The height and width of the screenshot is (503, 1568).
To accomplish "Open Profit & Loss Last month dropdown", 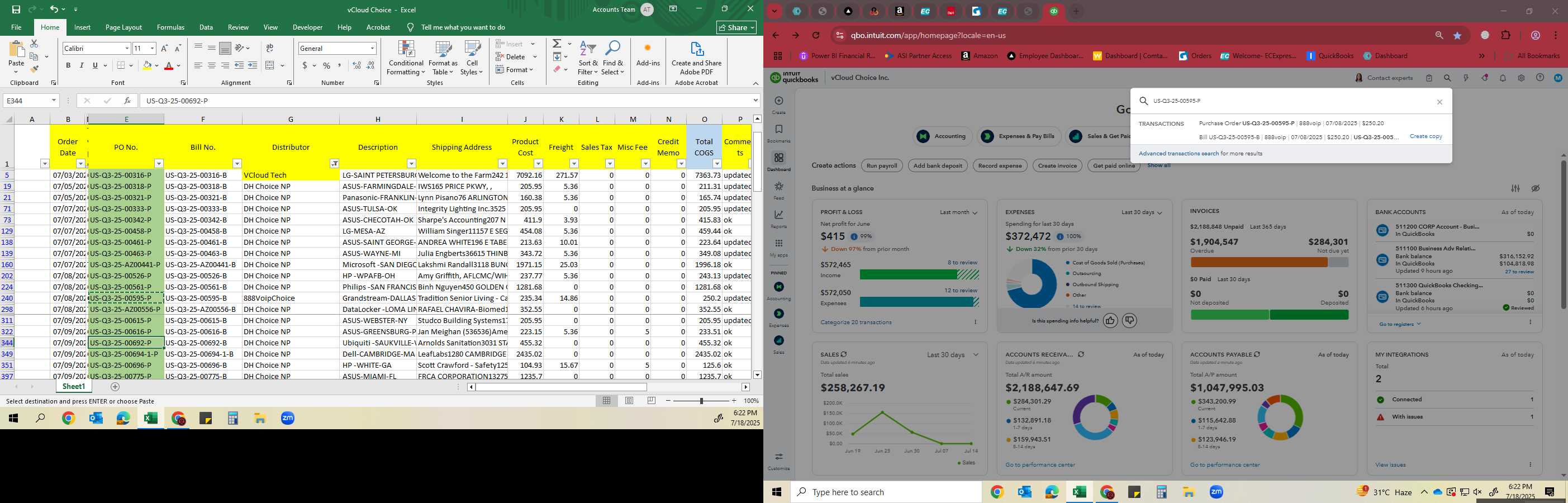I will (958, 212).
